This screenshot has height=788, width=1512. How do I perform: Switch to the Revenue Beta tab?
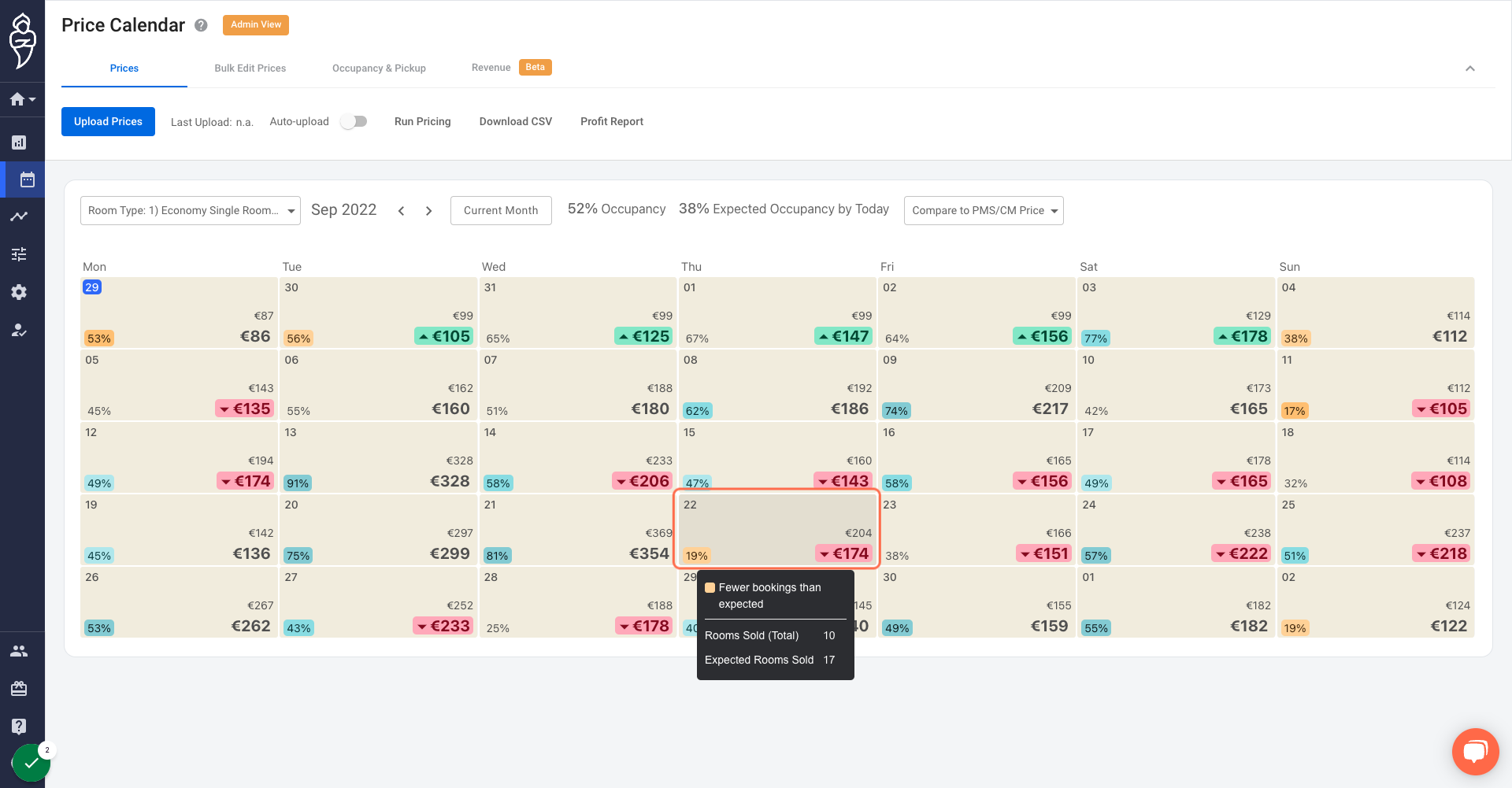(511, 68)
